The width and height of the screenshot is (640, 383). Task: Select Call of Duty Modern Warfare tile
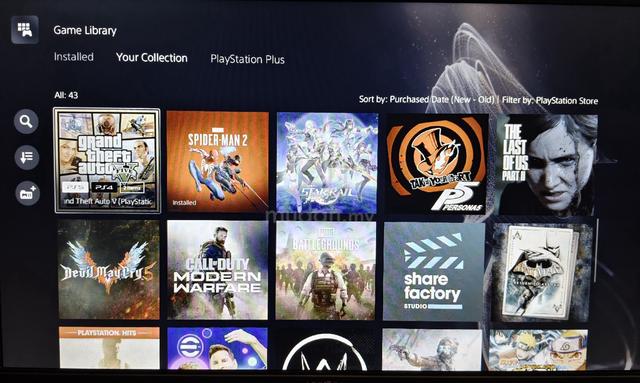(218, 270)
